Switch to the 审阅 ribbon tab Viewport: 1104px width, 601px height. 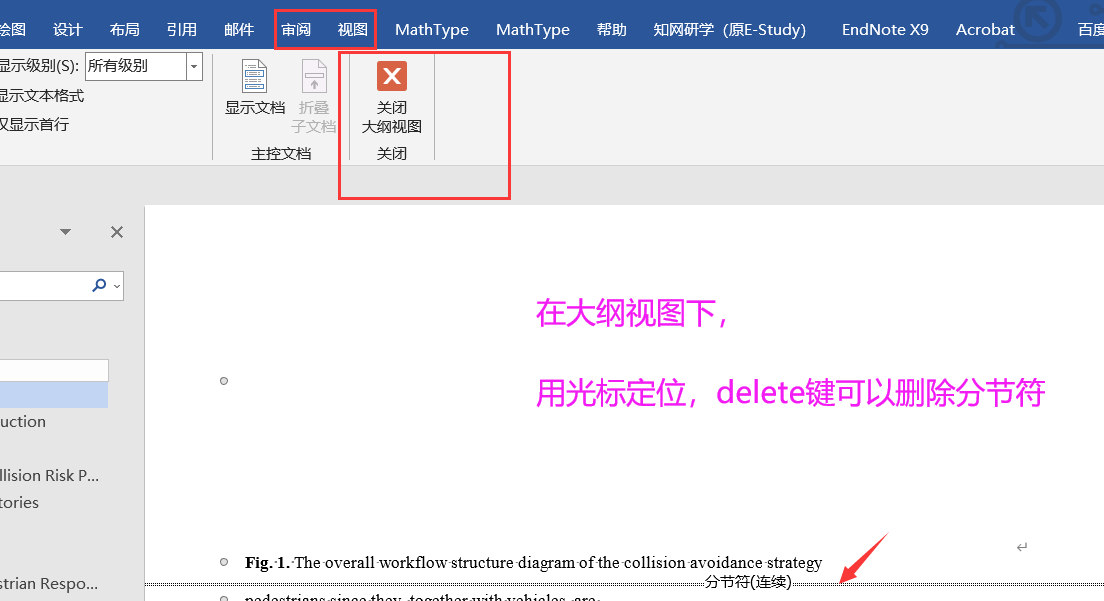pos(295,29)
